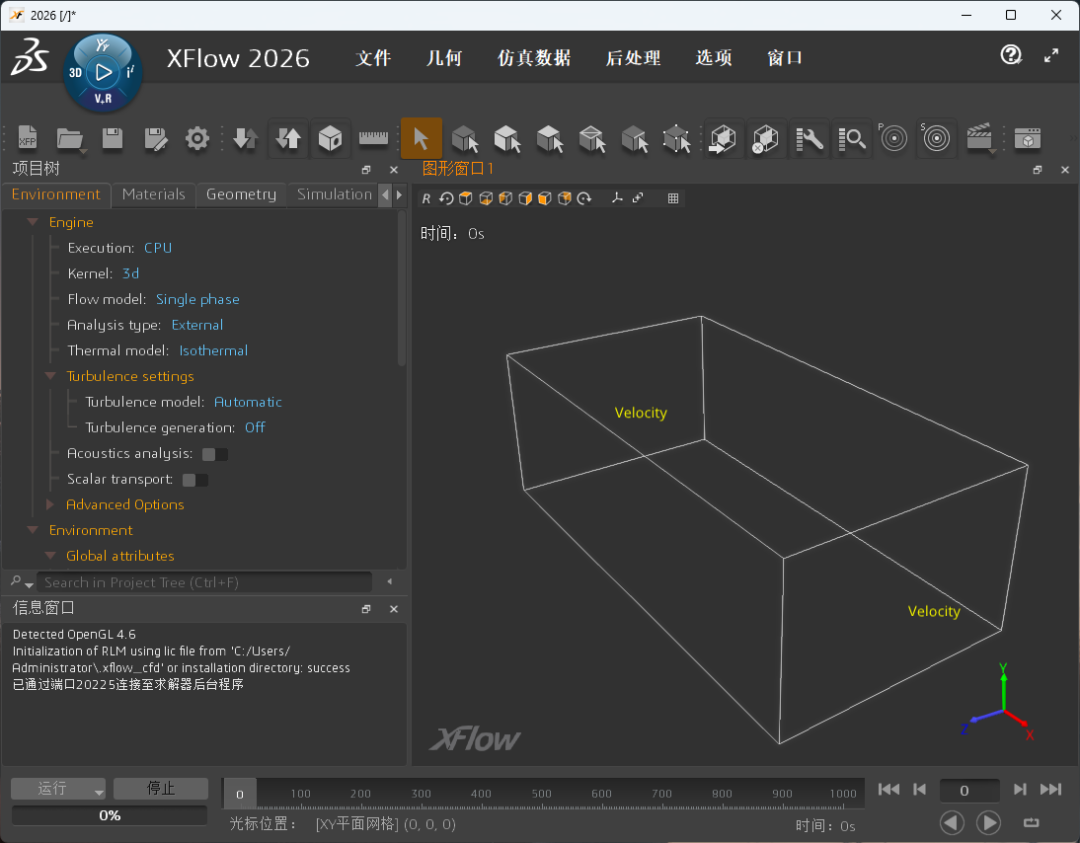The image size is (1080, 843).
Task: Click the new XFP project icon
Action: 27,139
